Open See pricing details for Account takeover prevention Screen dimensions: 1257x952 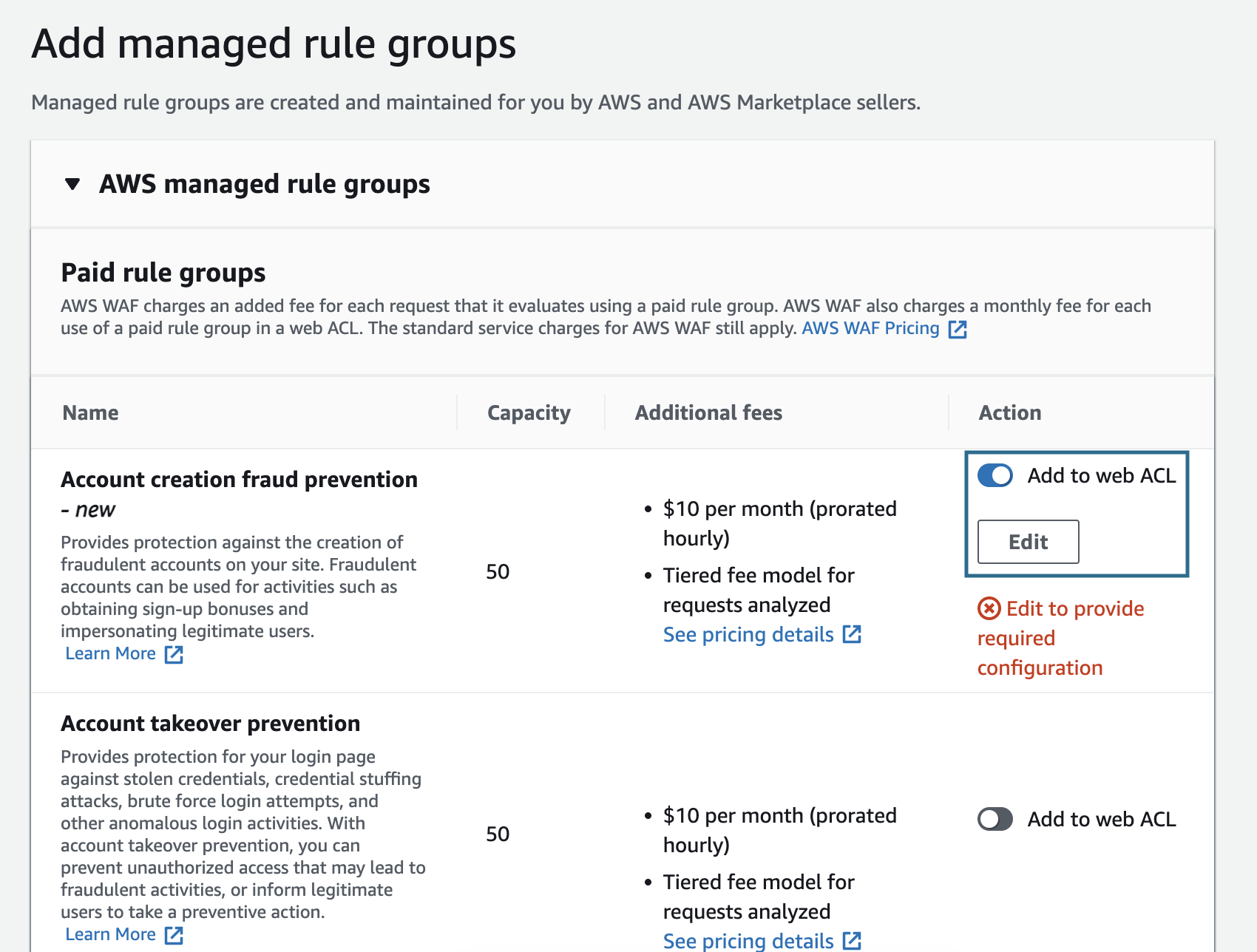pyautogui.click(x=748, y=941)
